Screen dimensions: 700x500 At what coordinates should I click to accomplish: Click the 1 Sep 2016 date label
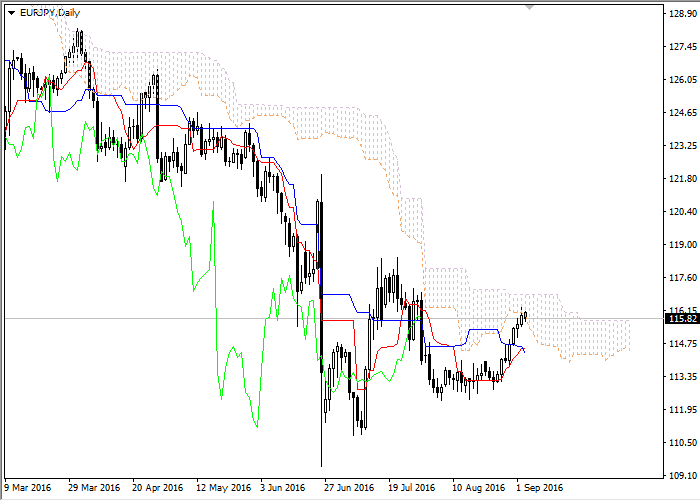click(x=540, y=488)
